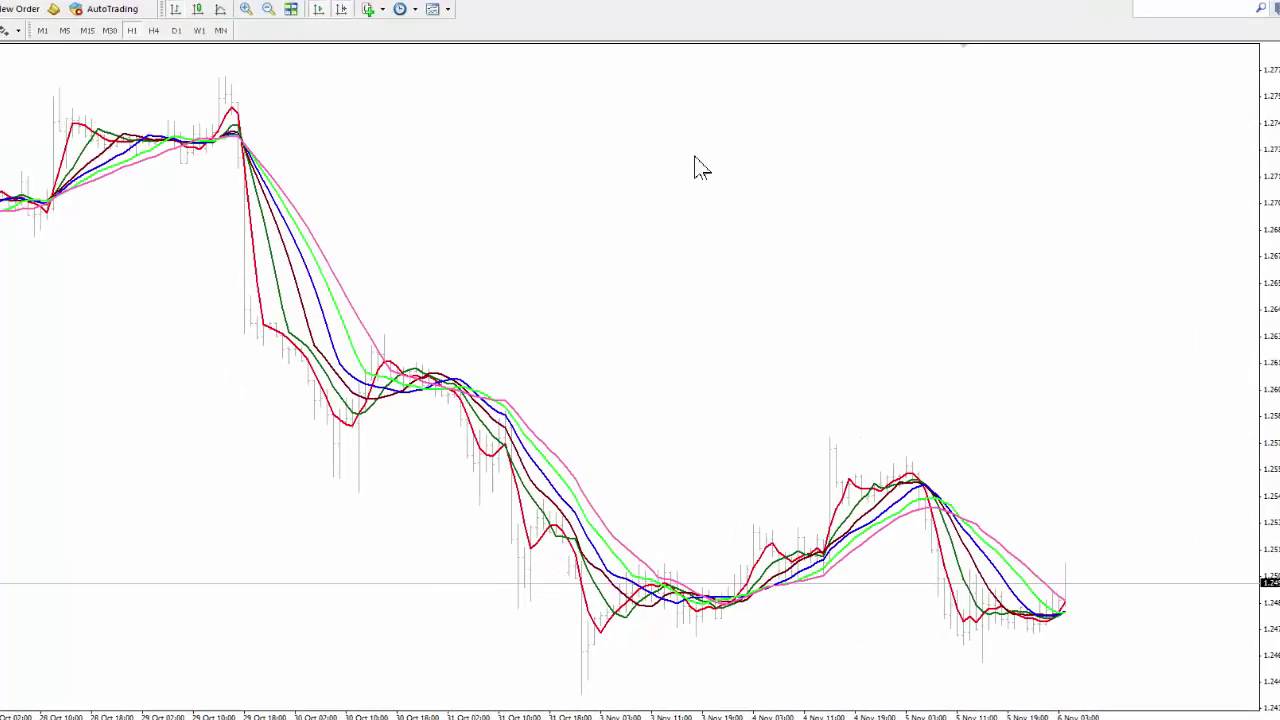
Task: Select the D1 timeframe
Action: [x=176, y=31]
